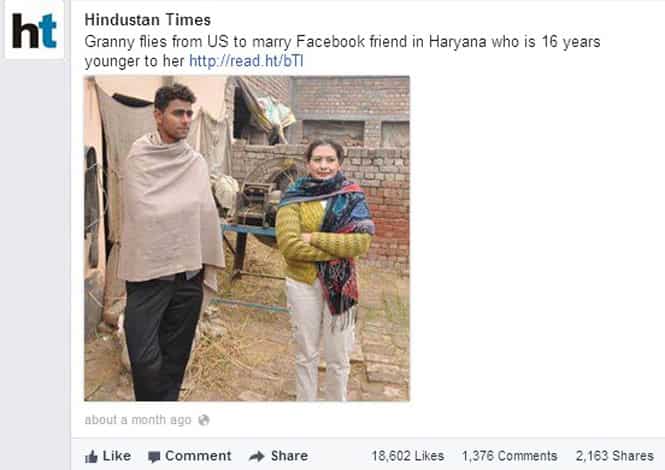Open the read.ht/bTl article link
665x470 pixels.
[x=246, y=61]
